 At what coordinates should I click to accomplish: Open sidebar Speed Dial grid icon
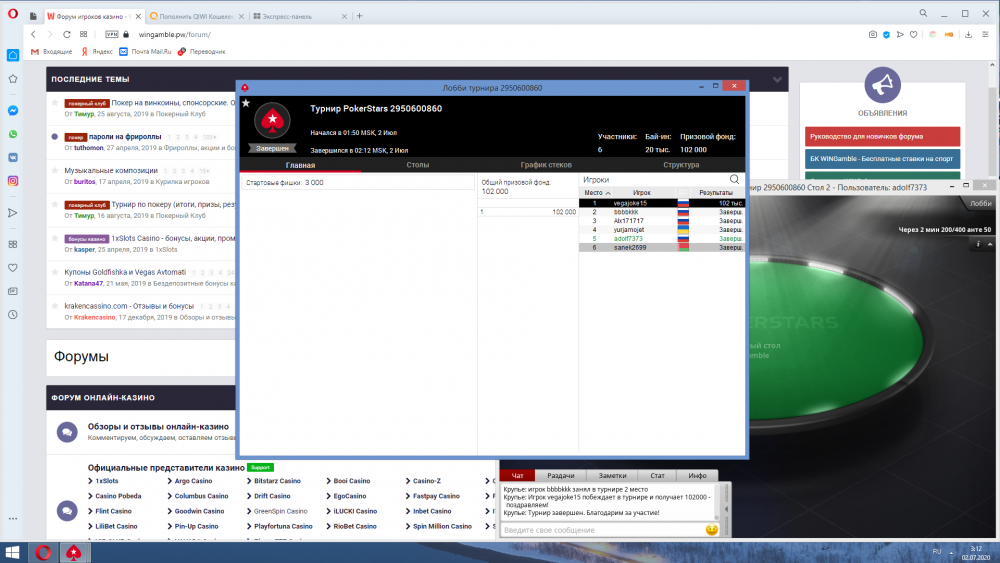pos(13,244)
